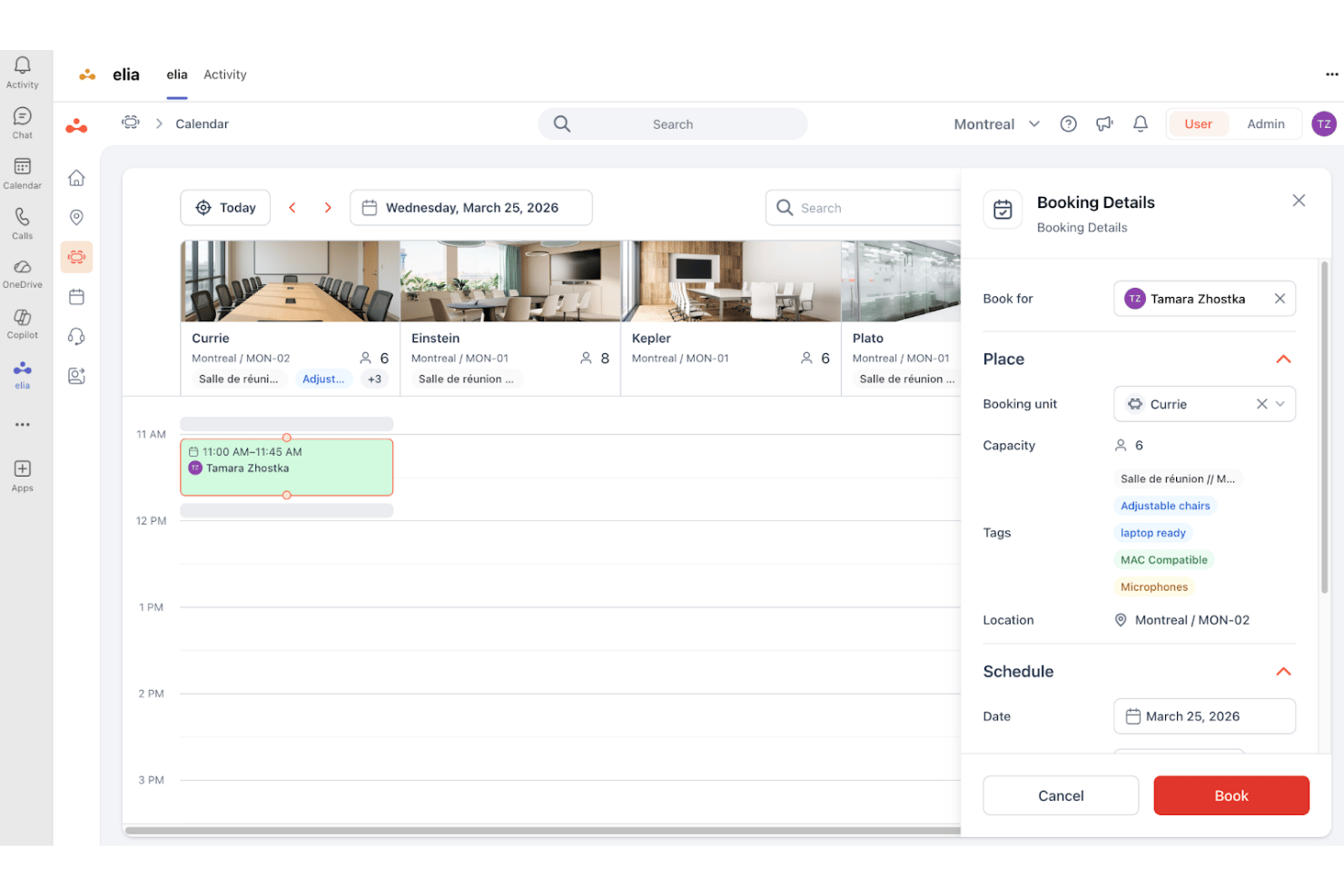1344x896 pixels.
Task: Select the elia tab
Action: pos(177,74)
